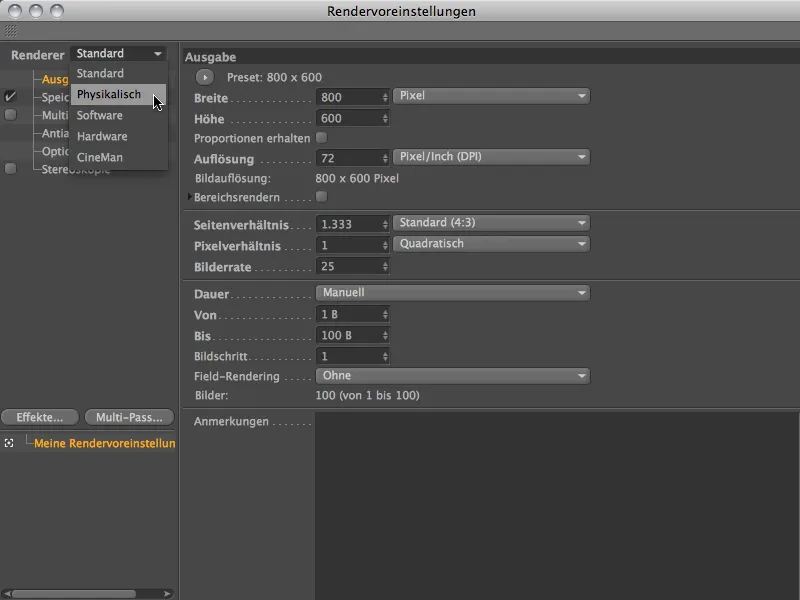The image size is (800, 600).
Task: Open the Dauer Manuell dropdown
Action: pos(453,293)
